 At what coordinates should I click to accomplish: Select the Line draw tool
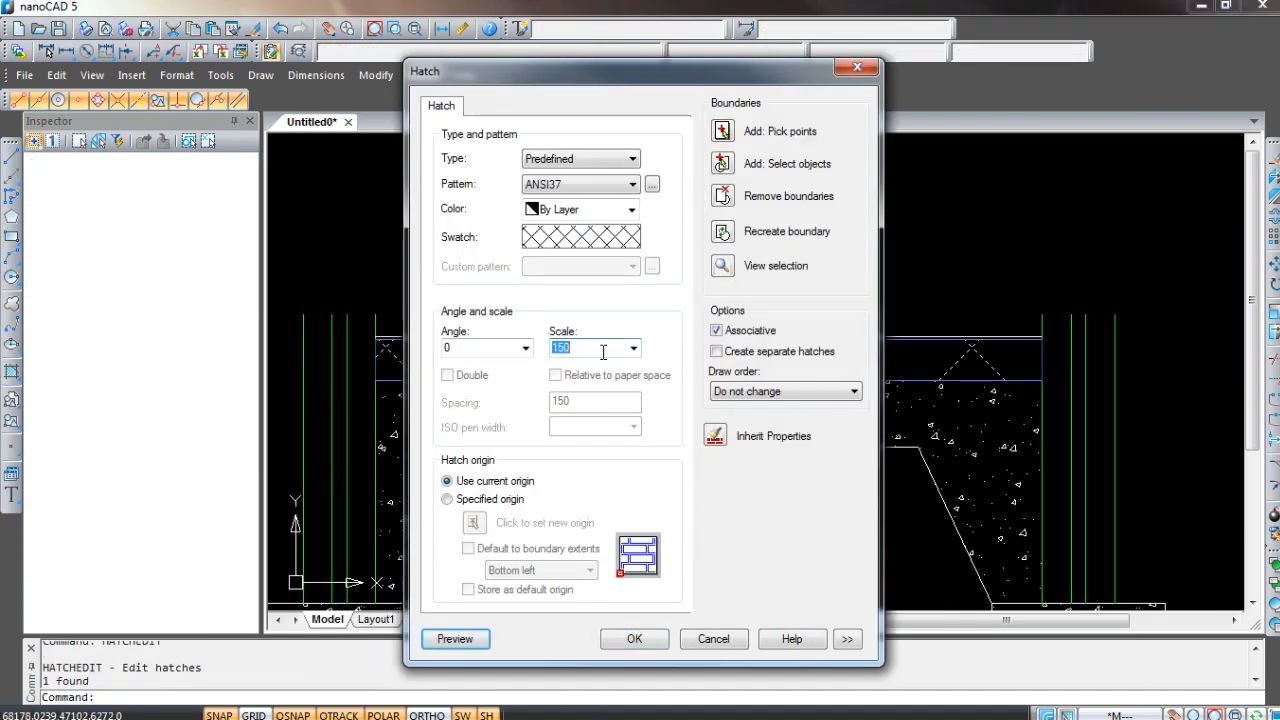tap(11, 154)
